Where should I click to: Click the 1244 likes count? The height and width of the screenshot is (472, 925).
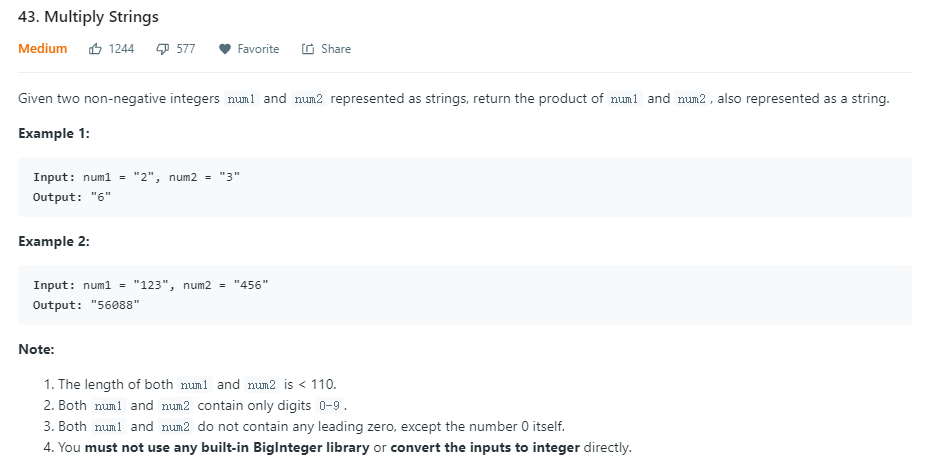[x=121, y=49]
